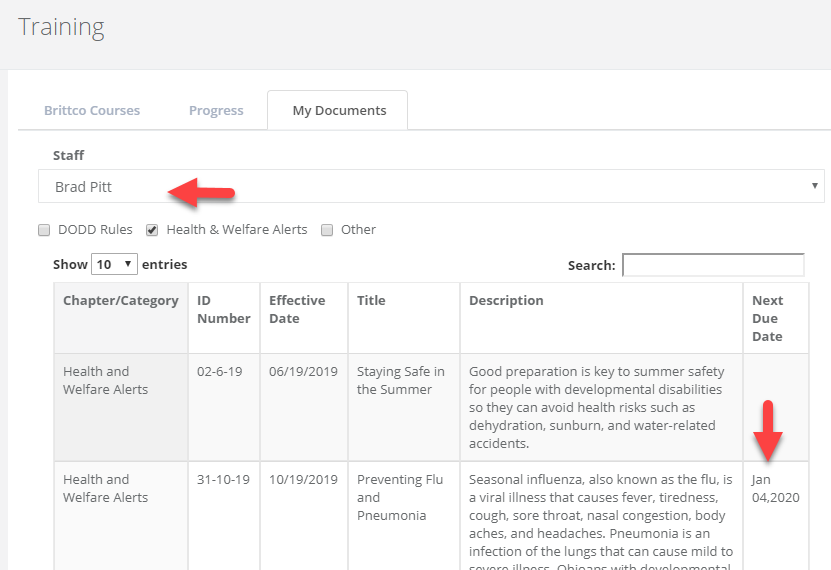Select the My Documents tab
Viewport: 831px width, 570px height.
pyautogui.click(x=339, y=110)
